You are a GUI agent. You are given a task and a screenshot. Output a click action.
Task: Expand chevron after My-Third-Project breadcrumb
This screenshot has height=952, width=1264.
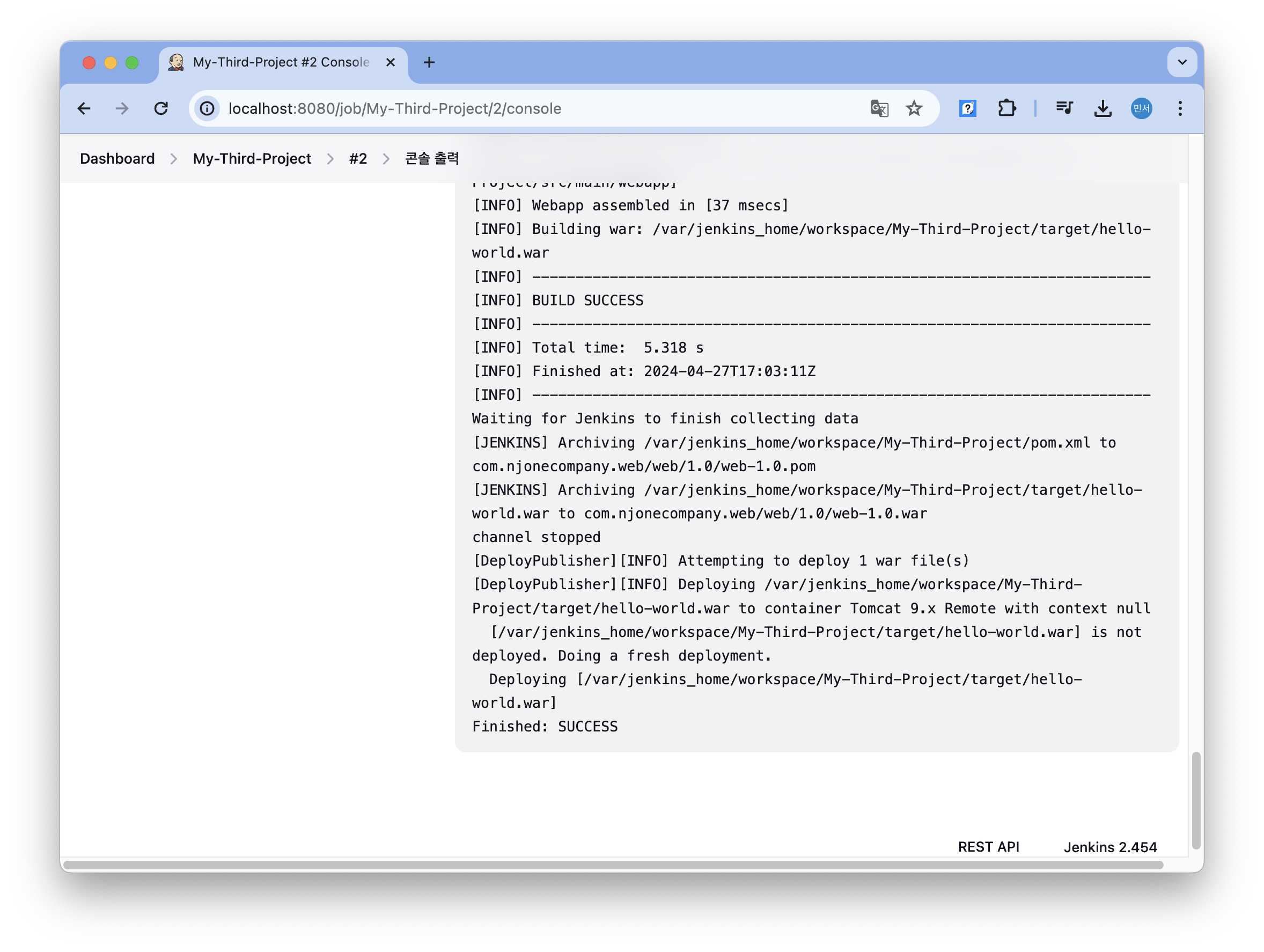330,159
